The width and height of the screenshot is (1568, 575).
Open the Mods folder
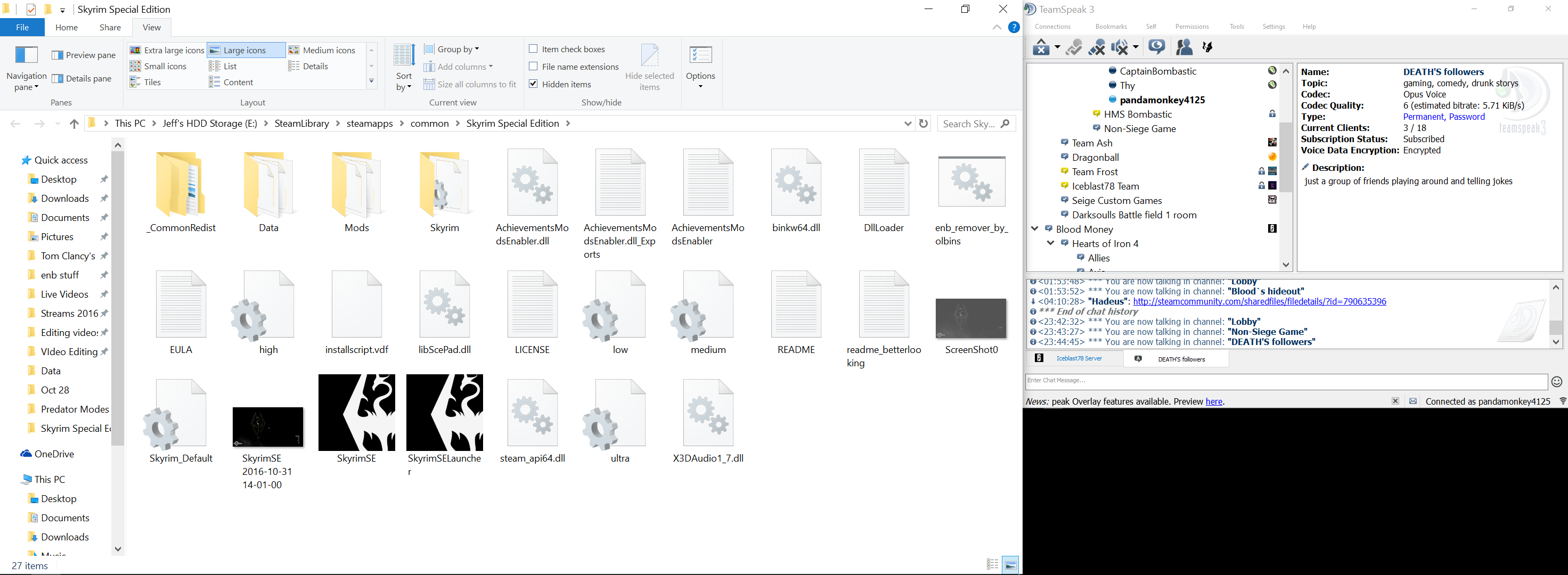click(x=357, y=192)
